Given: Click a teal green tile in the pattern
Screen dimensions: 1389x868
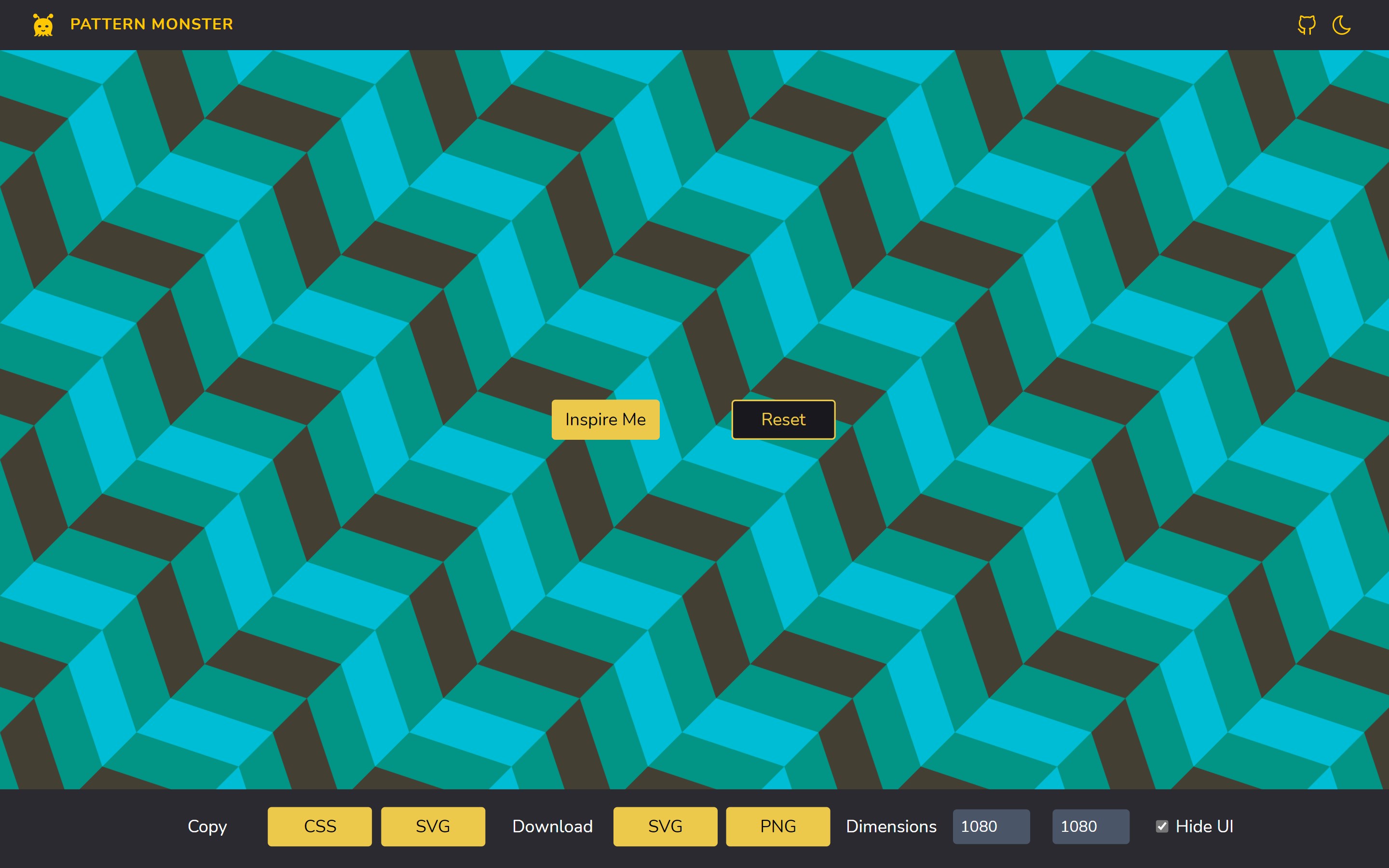Looking at the screenshot, I should click(238, 152).
